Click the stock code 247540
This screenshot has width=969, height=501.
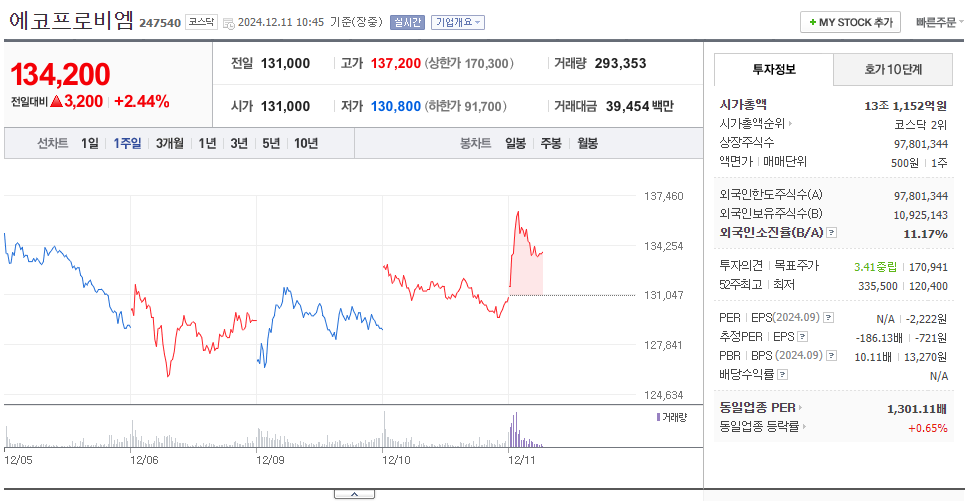point(160,23)
